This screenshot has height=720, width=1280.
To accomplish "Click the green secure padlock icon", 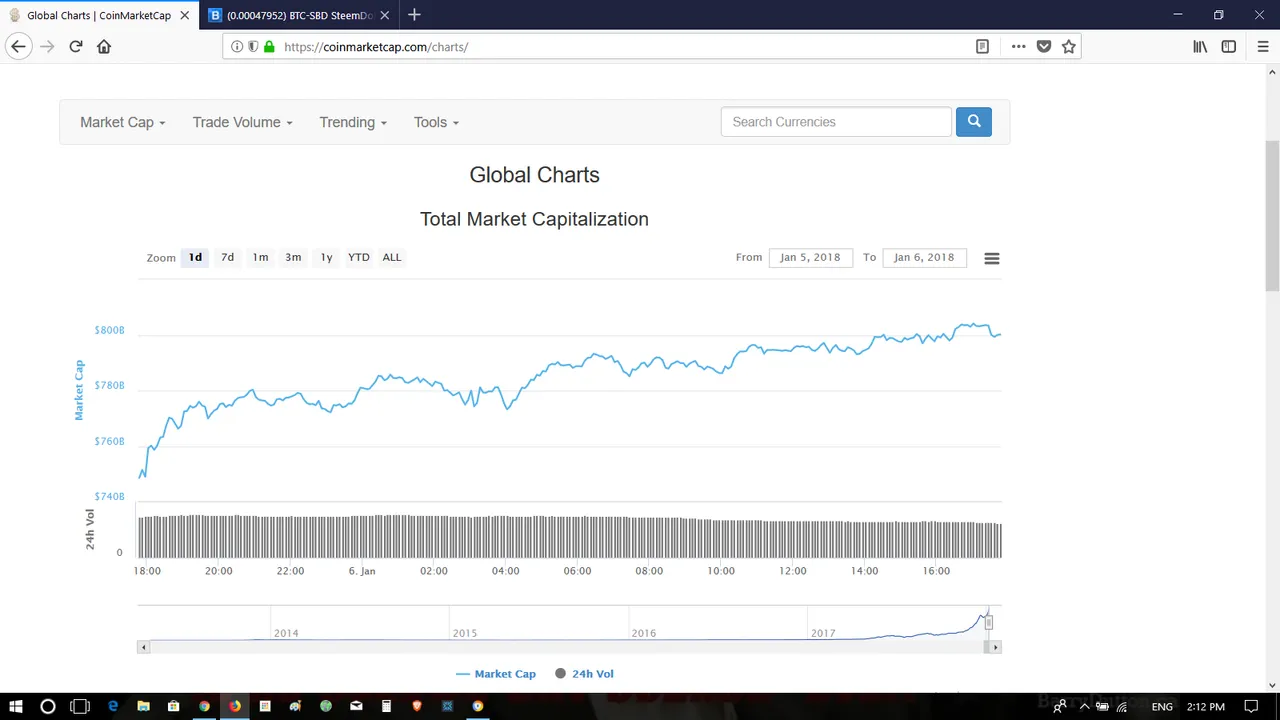I will pyautogui.click(x=269, y=46).
